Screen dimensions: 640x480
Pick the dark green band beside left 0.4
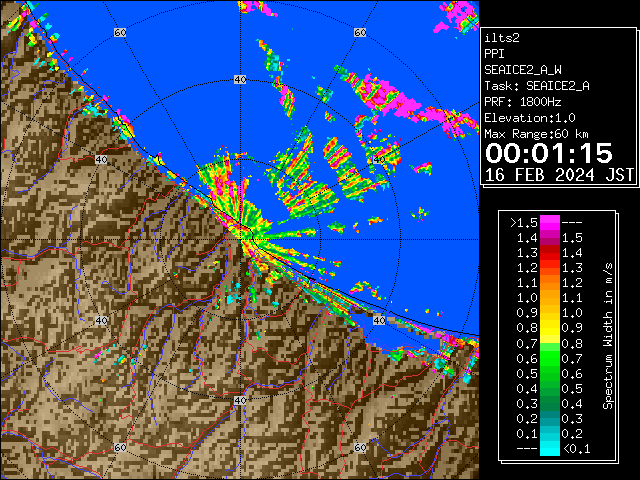(549, 389)
